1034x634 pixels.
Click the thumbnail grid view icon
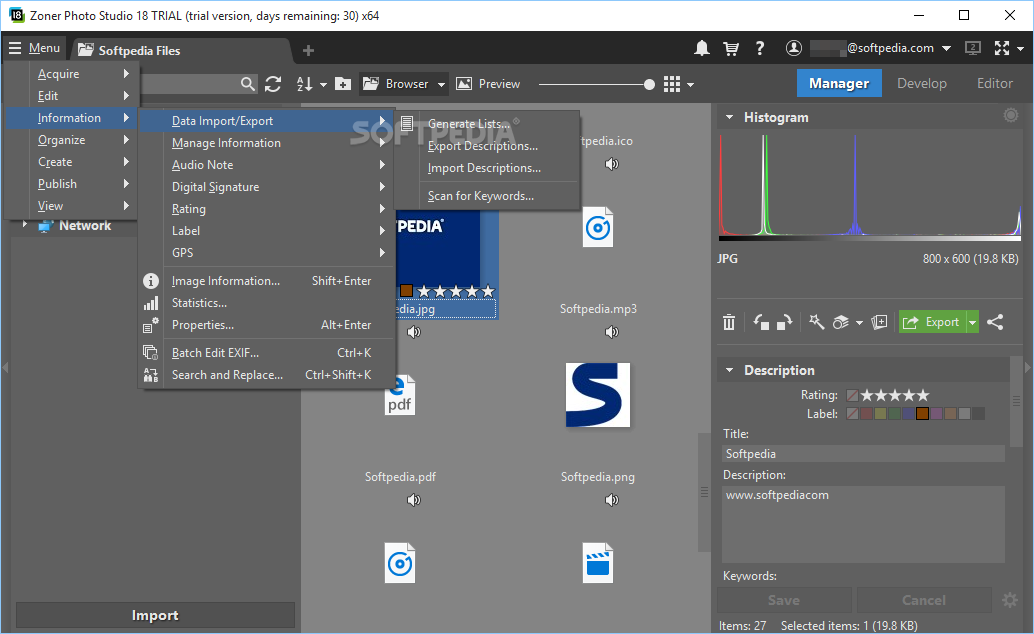tap(672, 84)
